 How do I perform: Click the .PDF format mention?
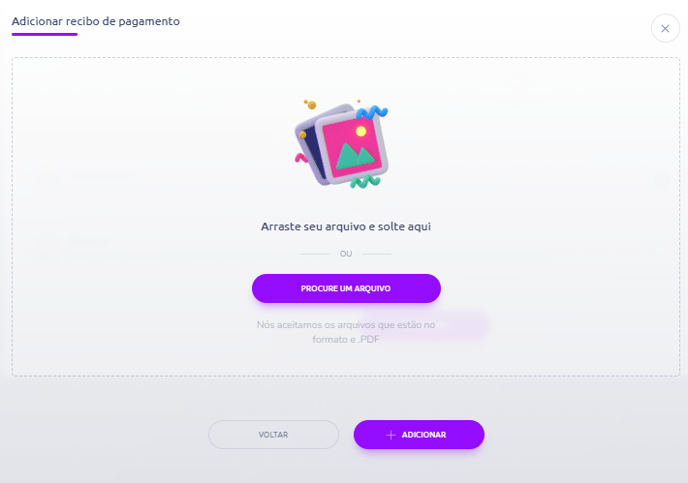pyautogui.click(x=369, y=340)
